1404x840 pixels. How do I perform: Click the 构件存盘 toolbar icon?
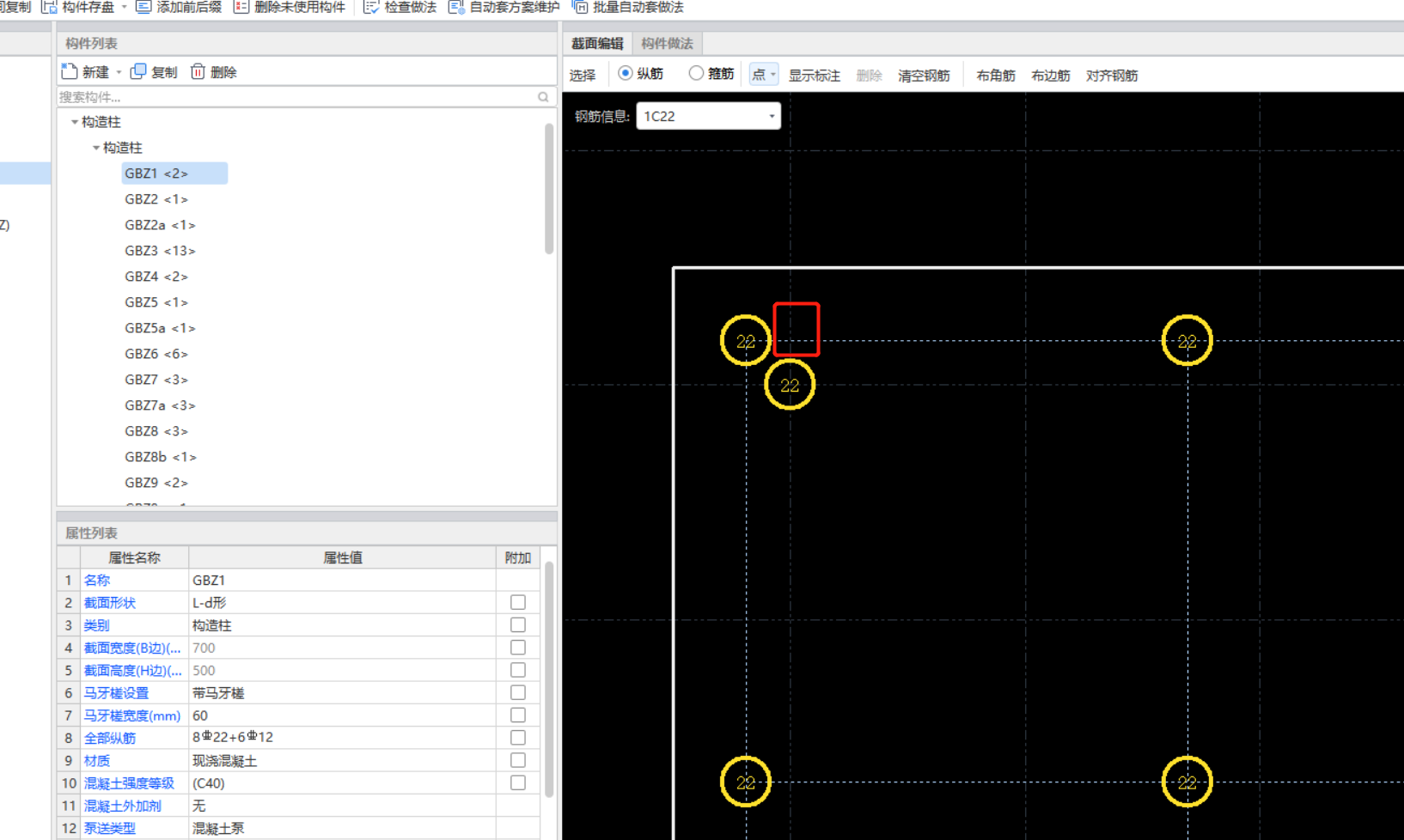pos(50,7)
